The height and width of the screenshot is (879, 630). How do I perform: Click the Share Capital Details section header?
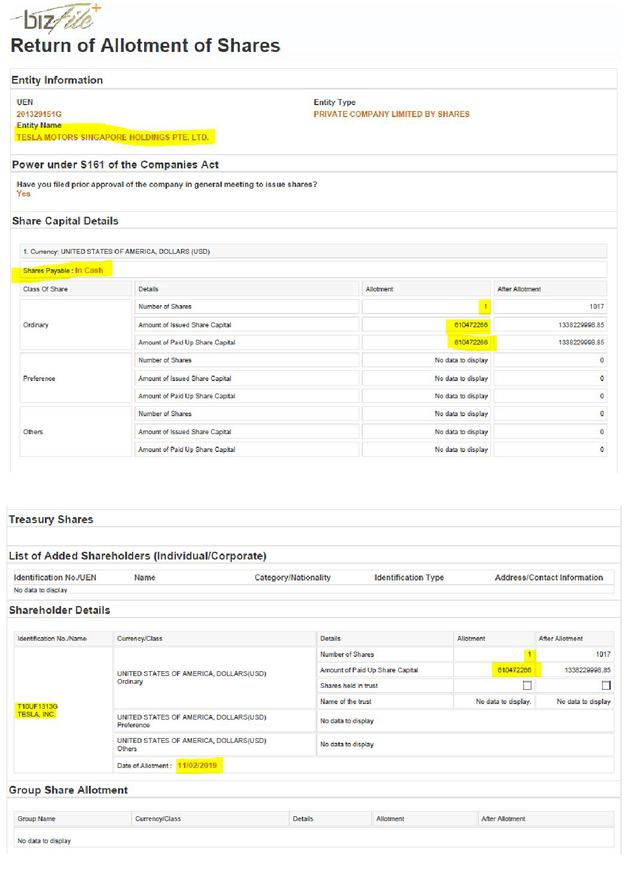tap(65, 221)
